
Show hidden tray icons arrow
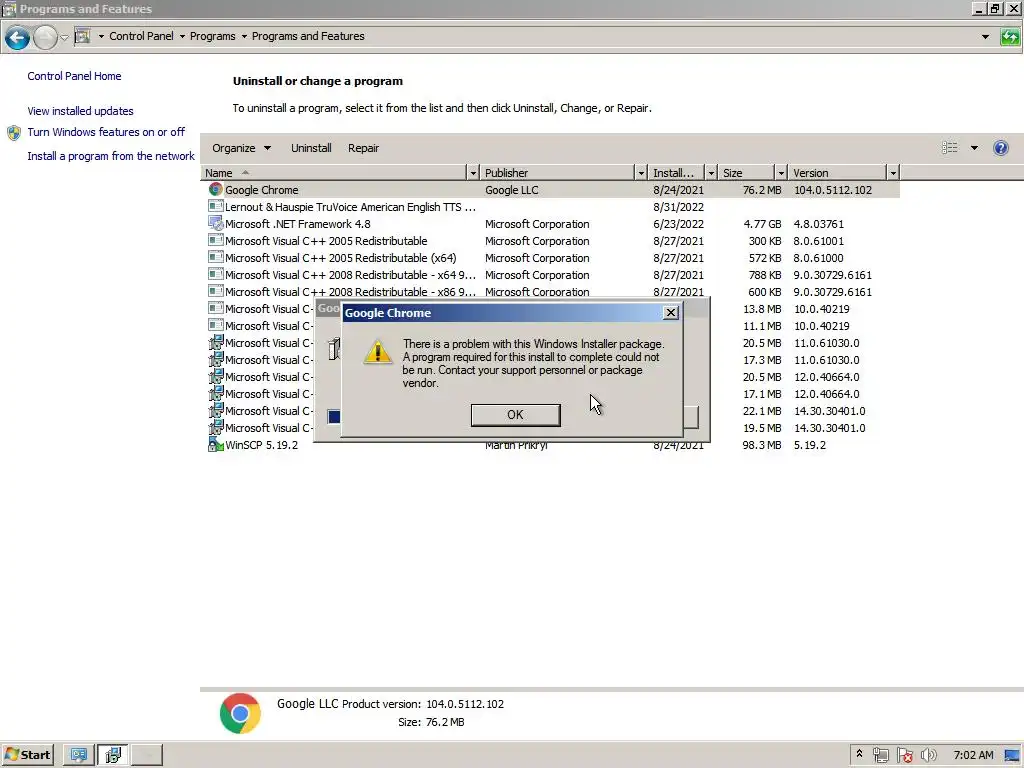[x=859, y=754]
